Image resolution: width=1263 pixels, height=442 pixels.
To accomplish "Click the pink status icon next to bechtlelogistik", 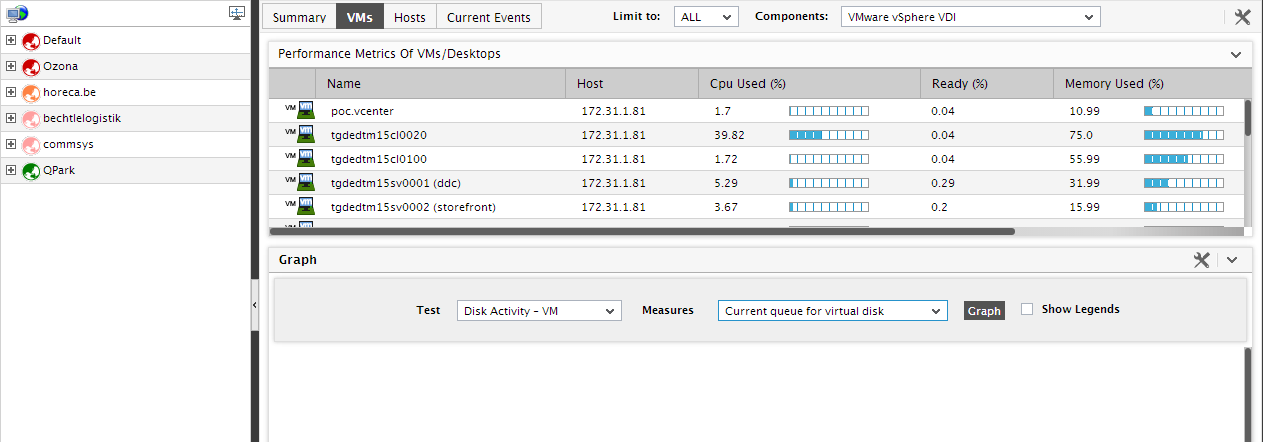I will coord(30,119).
